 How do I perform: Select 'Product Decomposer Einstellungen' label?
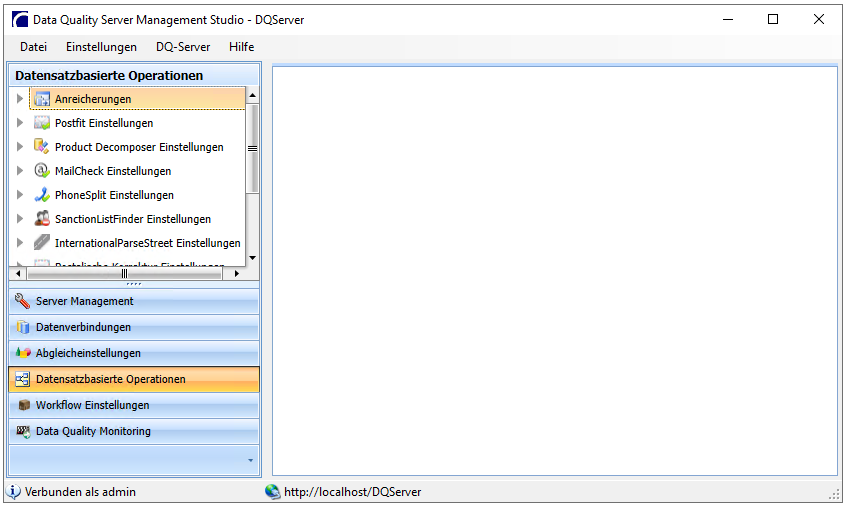[139, 147]
